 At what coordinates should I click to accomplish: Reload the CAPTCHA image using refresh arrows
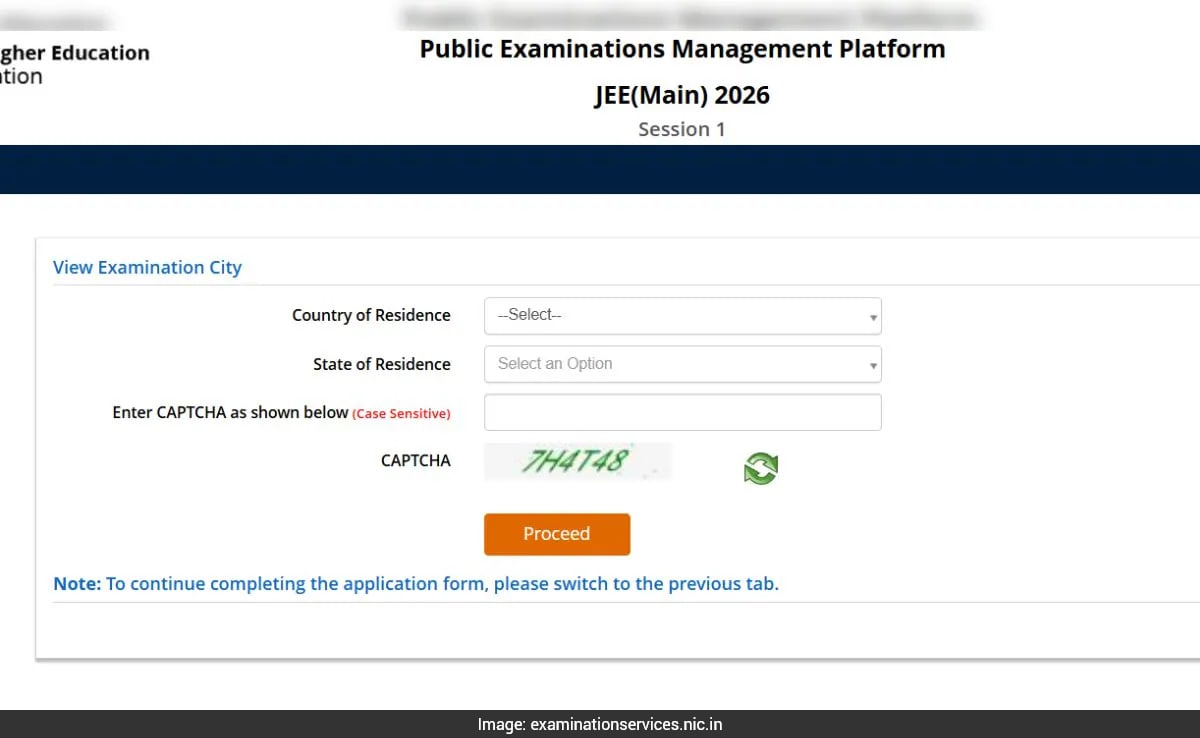pos(760,468)
